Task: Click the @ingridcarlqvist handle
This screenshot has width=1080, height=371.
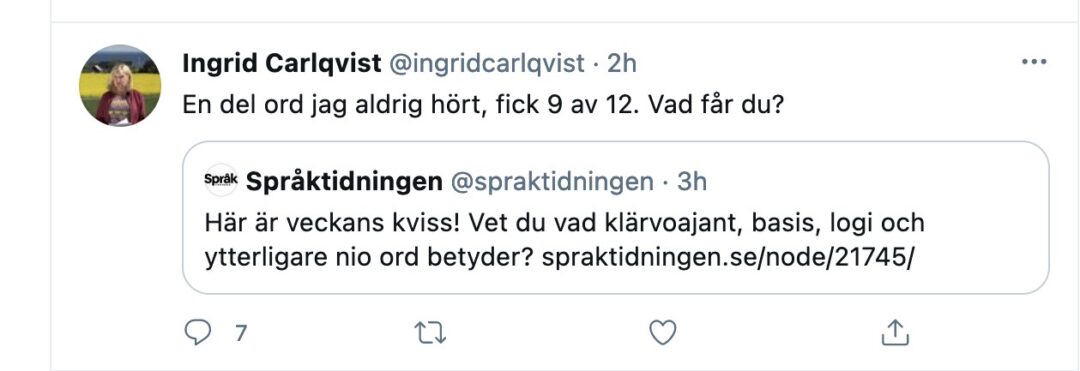Action: pos(487,64)
